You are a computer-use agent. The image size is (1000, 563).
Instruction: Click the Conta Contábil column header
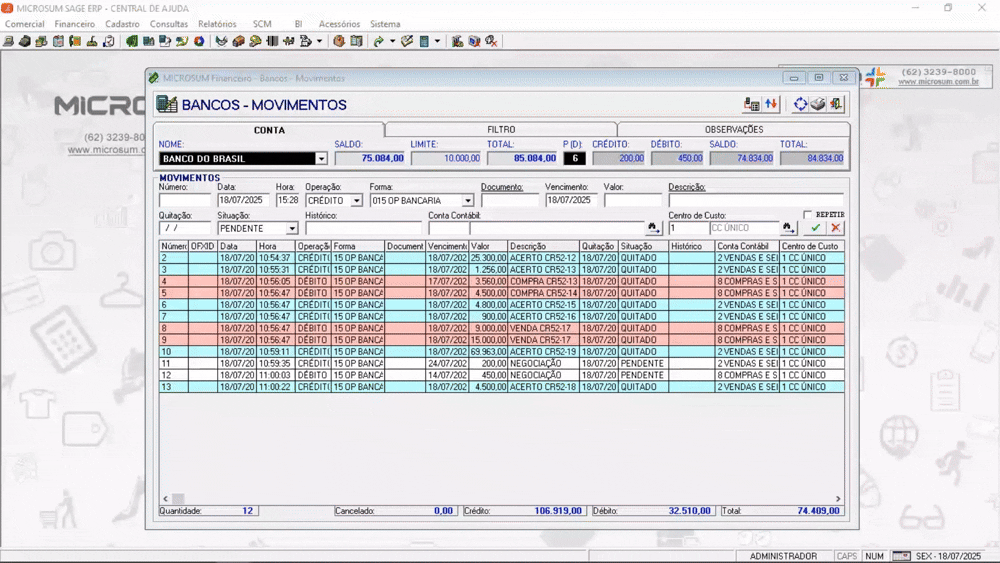[747, 246]
